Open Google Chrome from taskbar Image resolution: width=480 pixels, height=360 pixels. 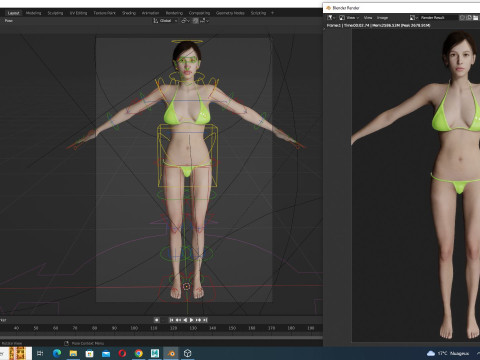139,353
